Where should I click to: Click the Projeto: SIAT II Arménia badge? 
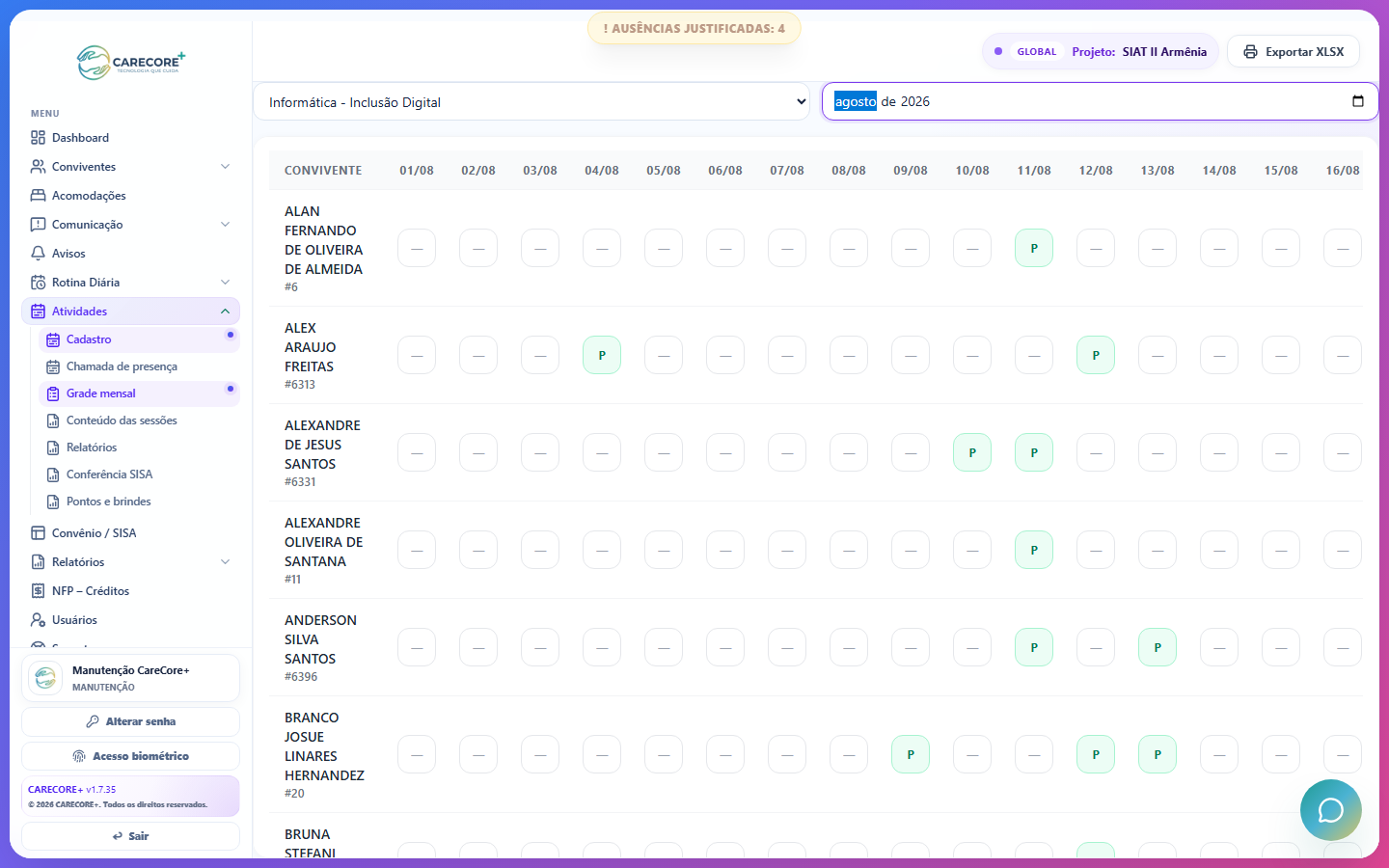tap(1101, 52)
